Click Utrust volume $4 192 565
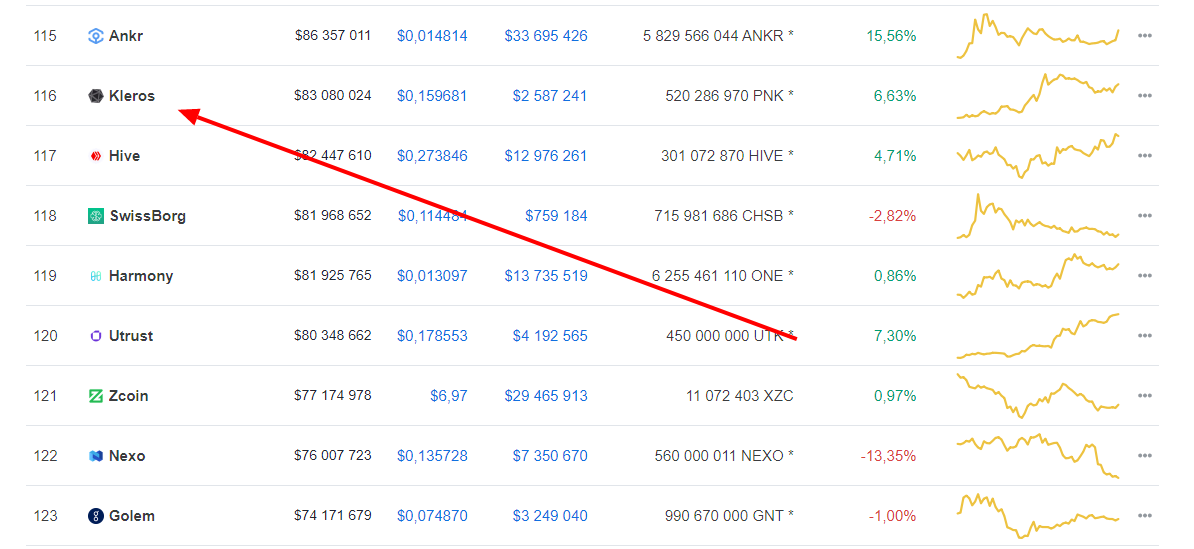The height and width of the screenshot is (549, 1194). (551, 336)
